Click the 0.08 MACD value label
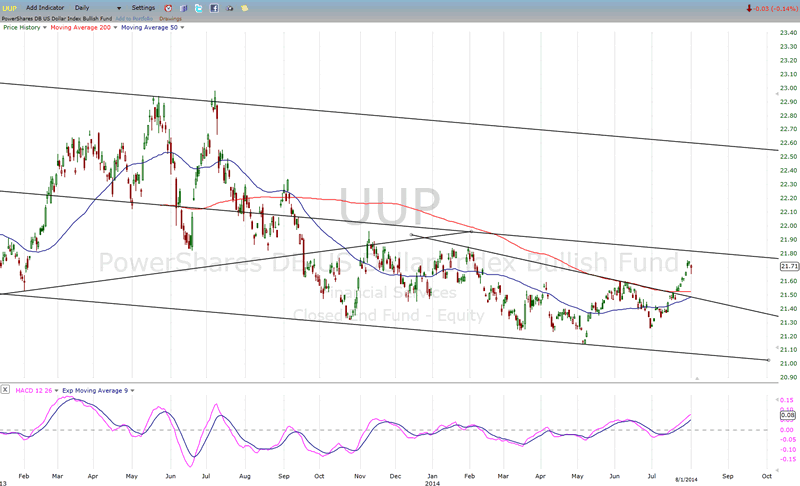The image size is (800, 486). click(788, 415)
